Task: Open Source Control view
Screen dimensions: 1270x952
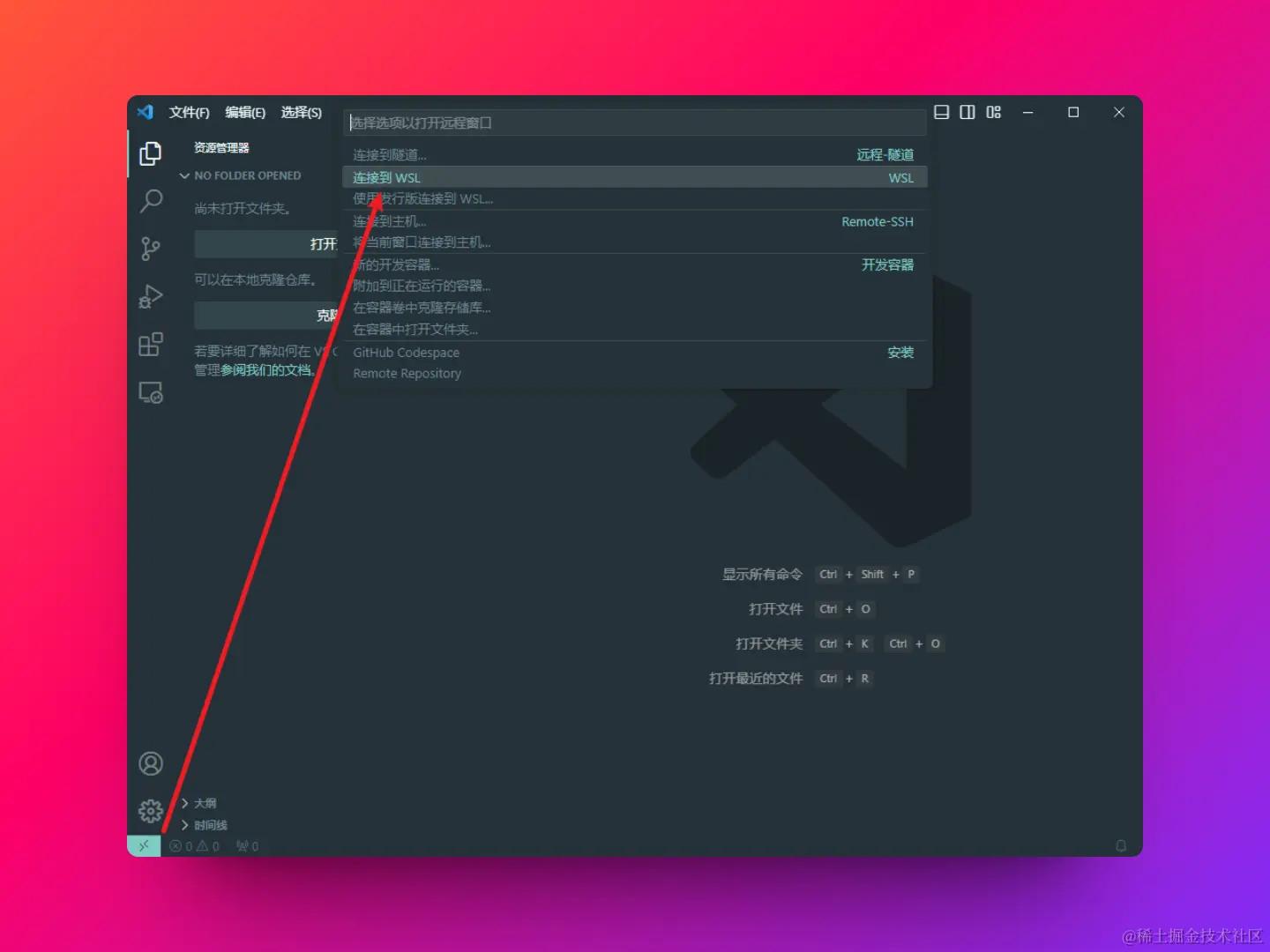Action: pos(151,249)
